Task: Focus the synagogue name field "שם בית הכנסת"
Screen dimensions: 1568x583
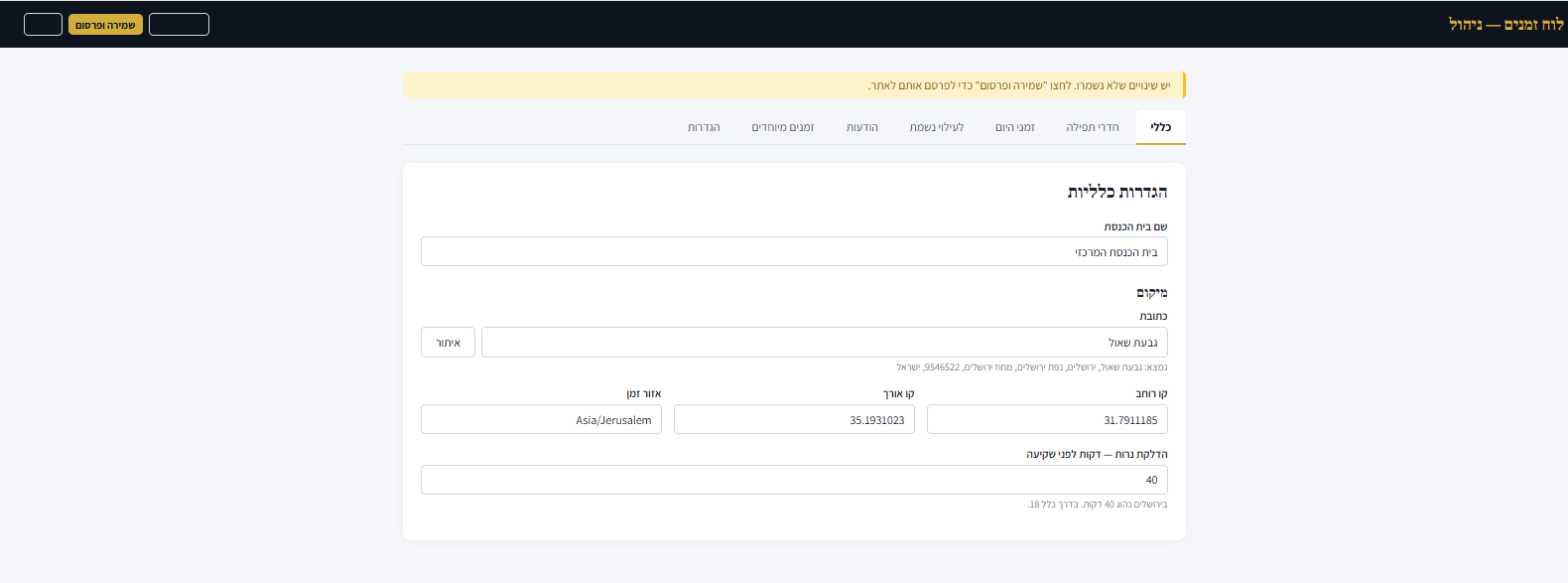Action: (x=794, y=252)
